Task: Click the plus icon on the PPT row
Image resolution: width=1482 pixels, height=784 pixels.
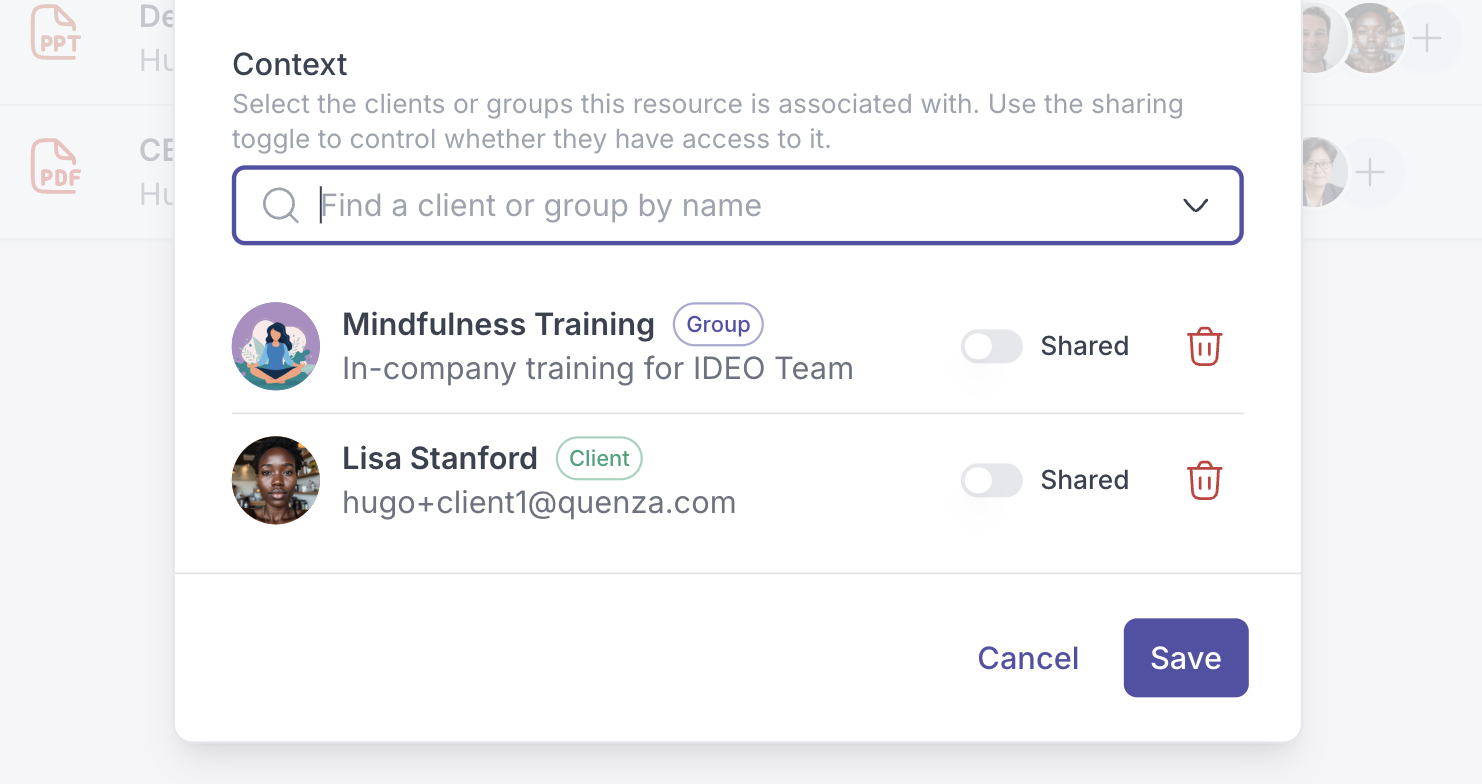Action: coord(1427,39)
